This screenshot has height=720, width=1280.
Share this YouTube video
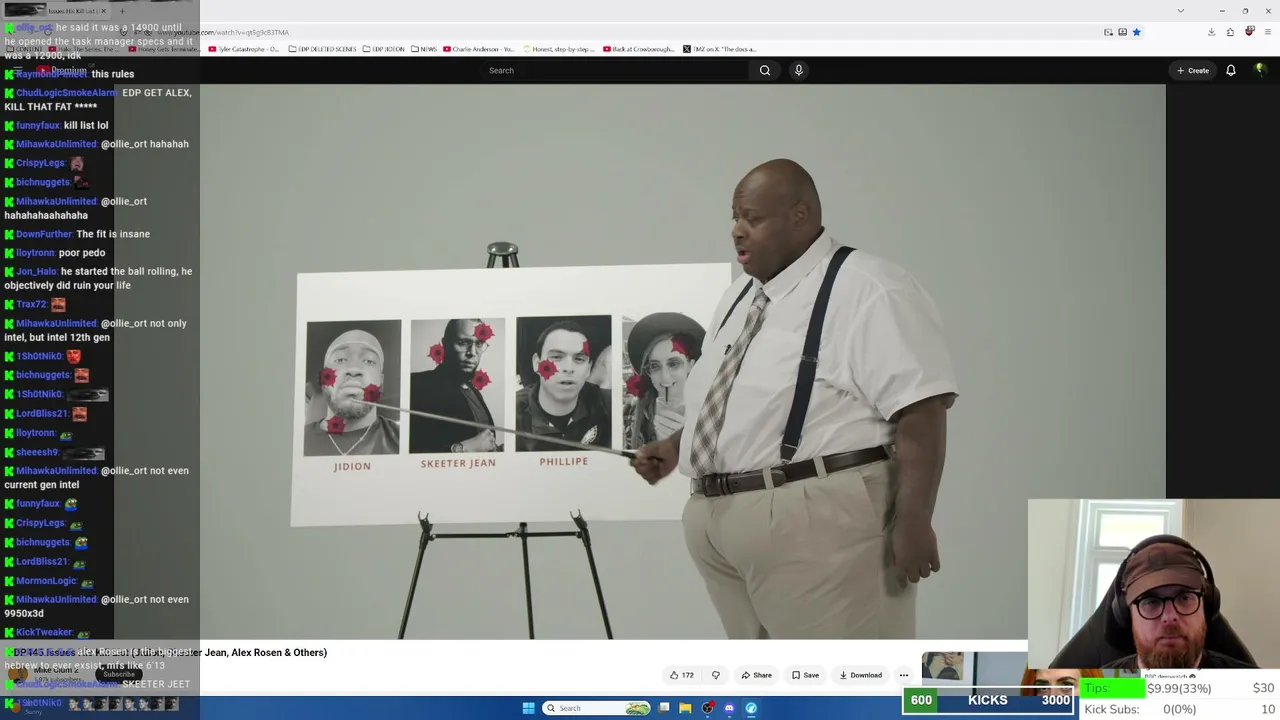click(756, 675)
